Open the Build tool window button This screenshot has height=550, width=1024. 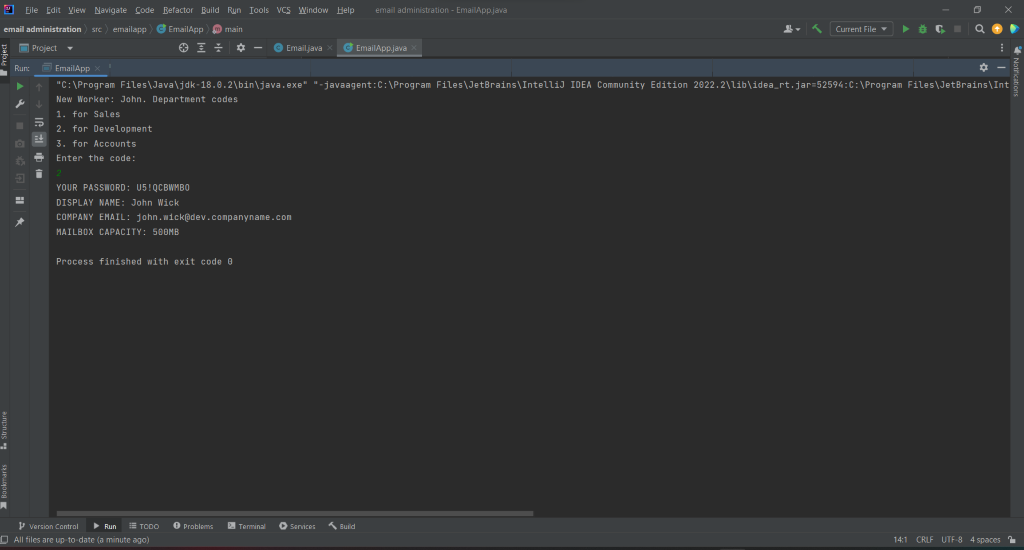(342, 526)
